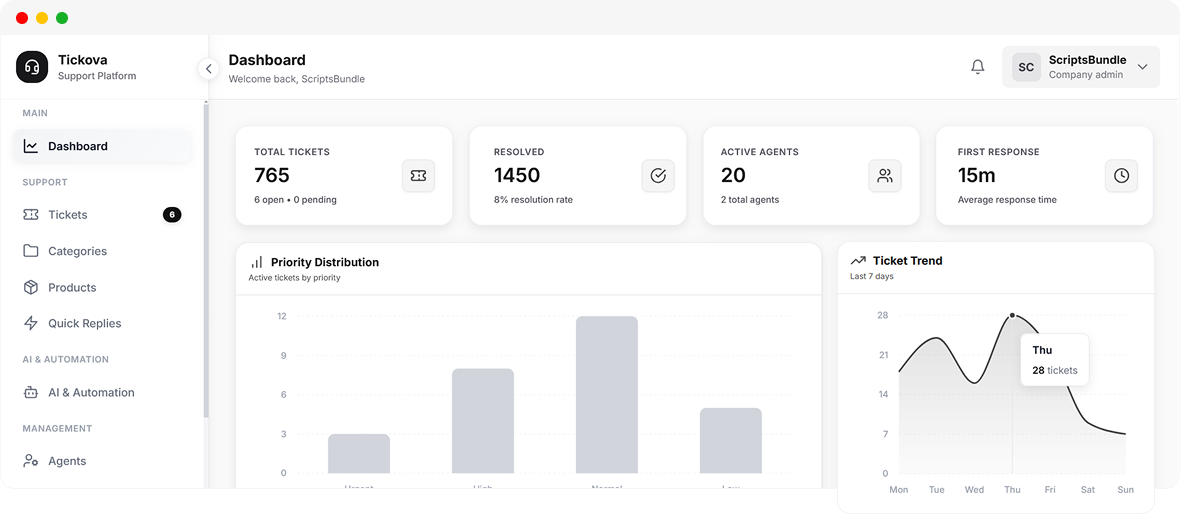The image size is (1180, 514).
Task: Click the people icon in Active Agents card
Action: (885, 176)
